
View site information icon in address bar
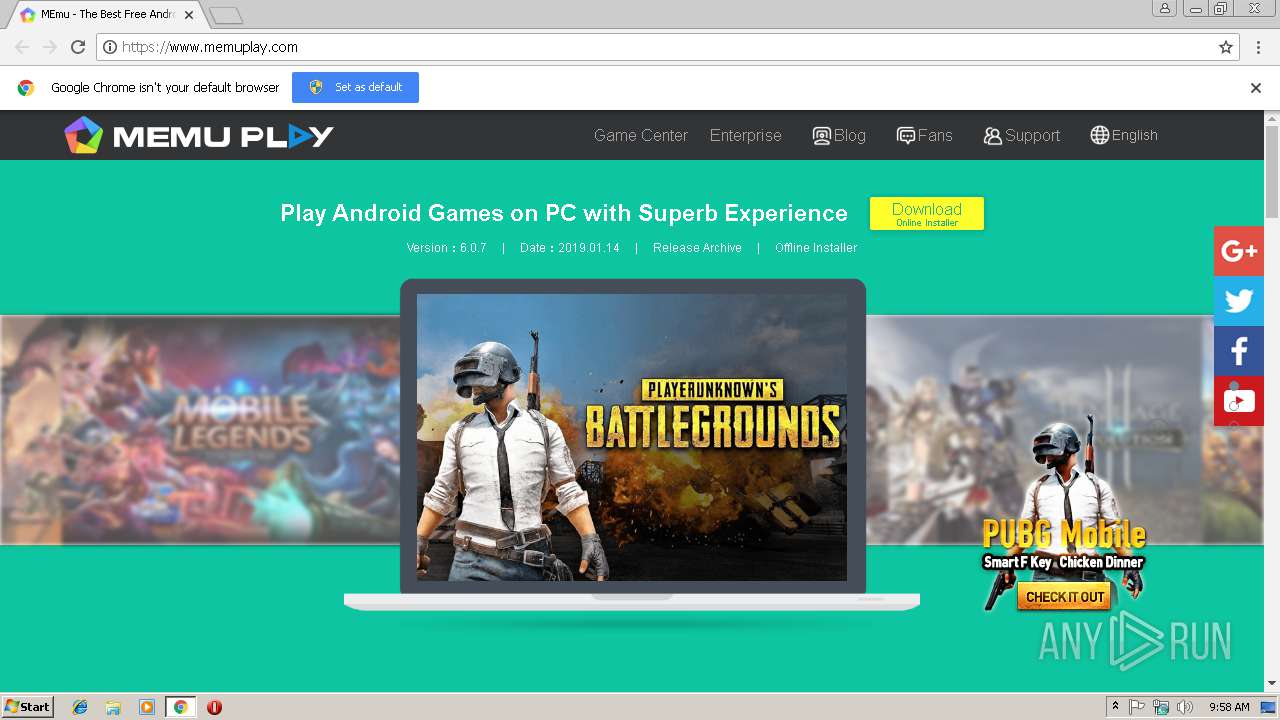111,47
